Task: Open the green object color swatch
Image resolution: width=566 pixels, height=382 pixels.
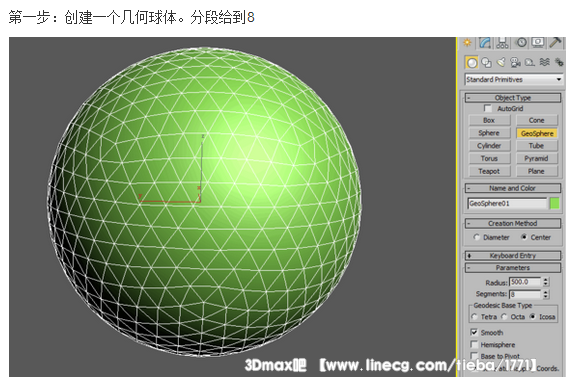Action: pyautogui.click(x=554, y=203)
